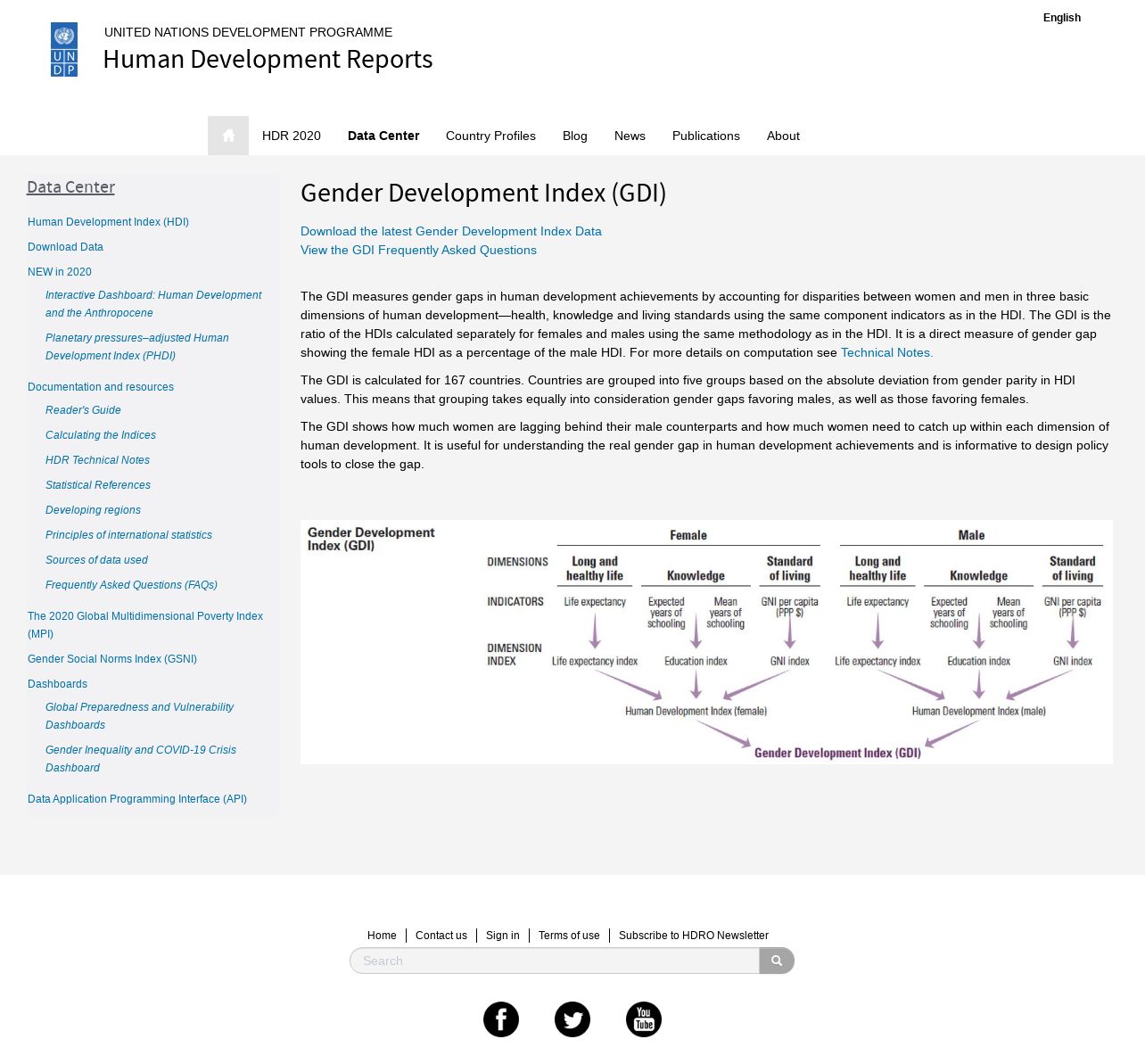
Task: Open HDR Technical Notes sidebar link
Action: click(97, 460)
